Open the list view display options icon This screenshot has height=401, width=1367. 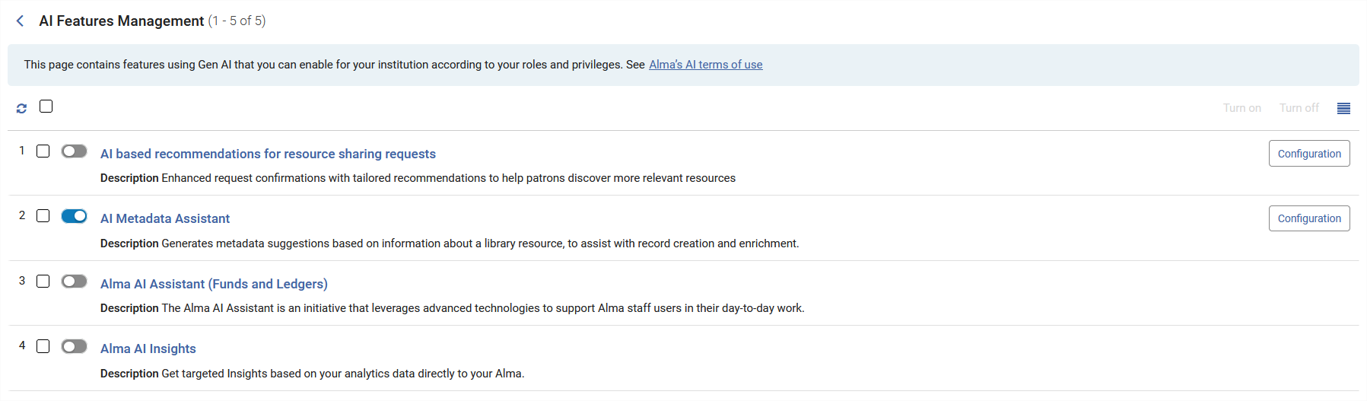tap(1343, 108)
